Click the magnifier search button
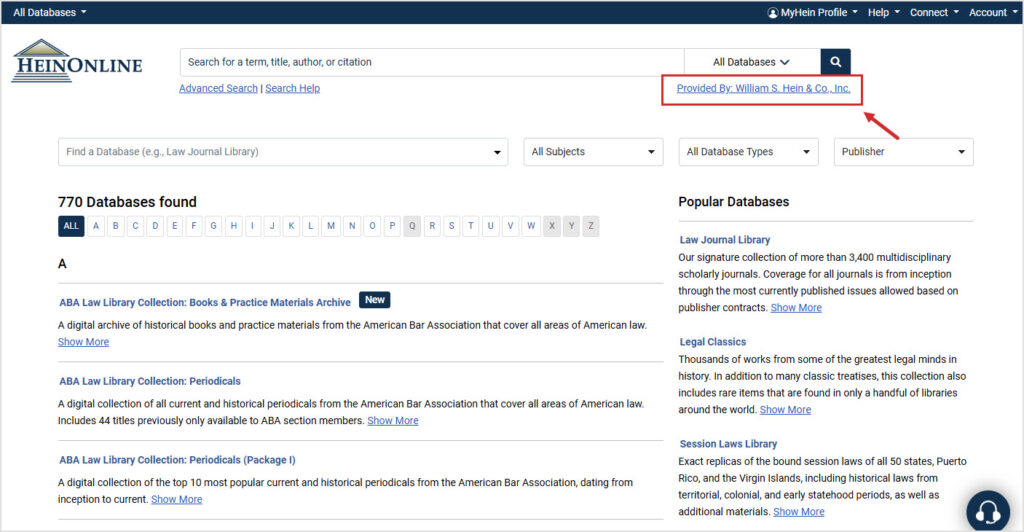This screenshot has width=1024, height=532. pyautogui.click(x=835, y=62)
